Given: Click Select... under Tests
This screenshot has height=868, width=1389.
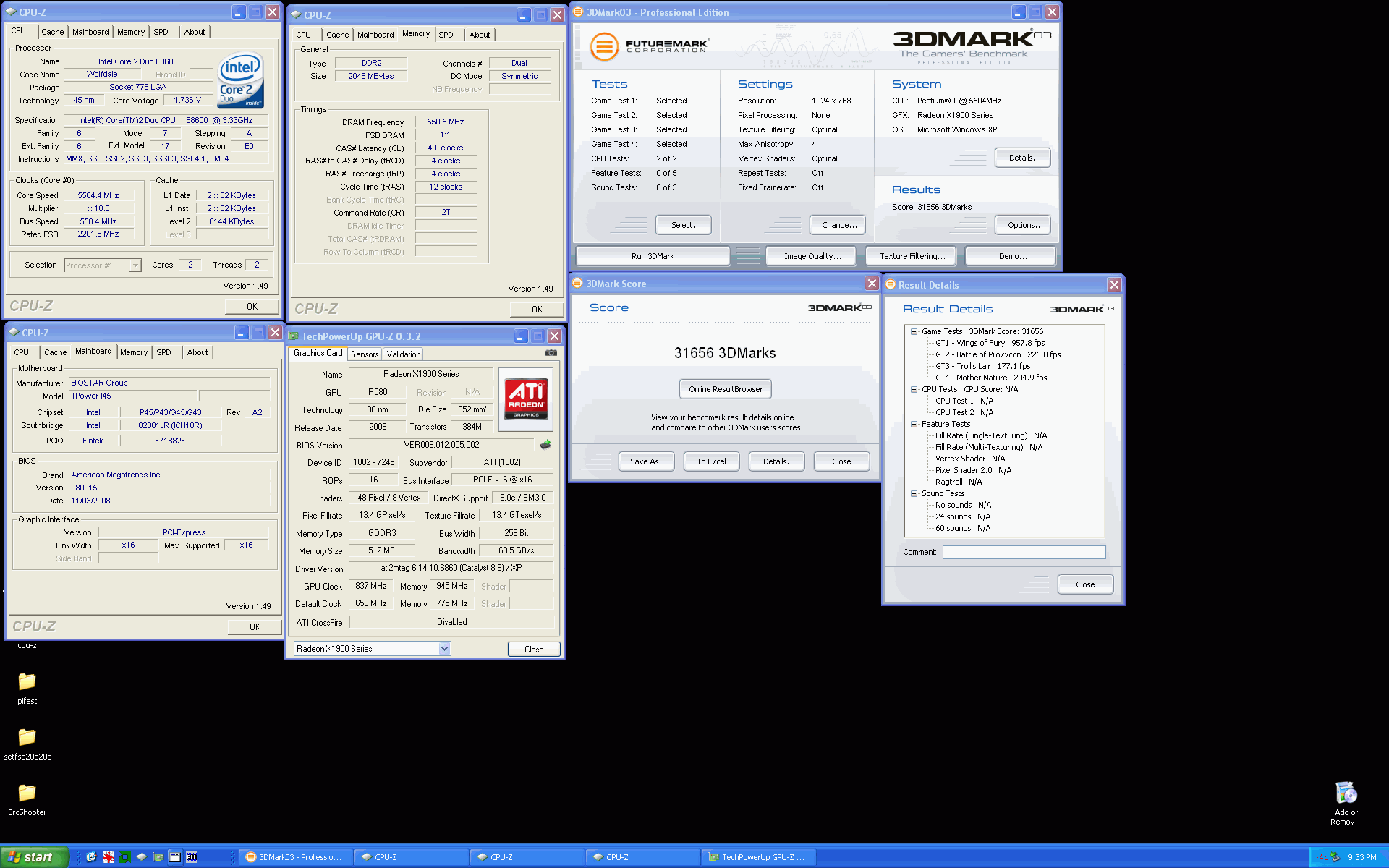Looking at the screenshot, I should point(684,225).
